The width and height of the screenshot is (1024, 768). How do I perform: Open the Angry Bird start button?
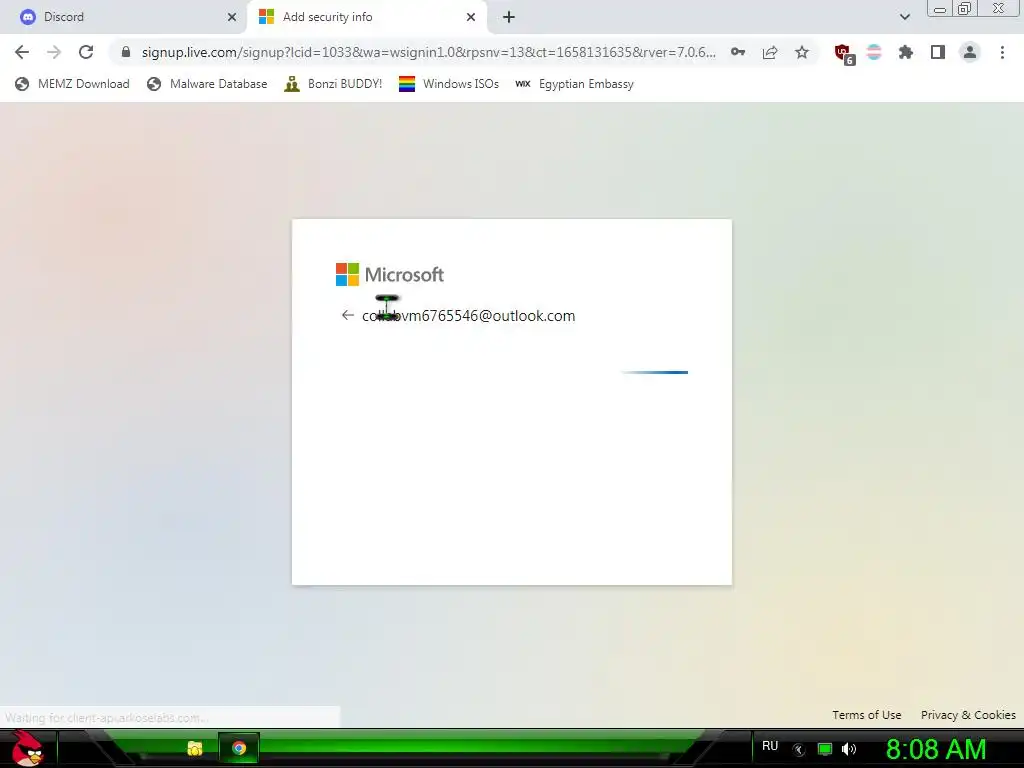click(x=27, y=748)
